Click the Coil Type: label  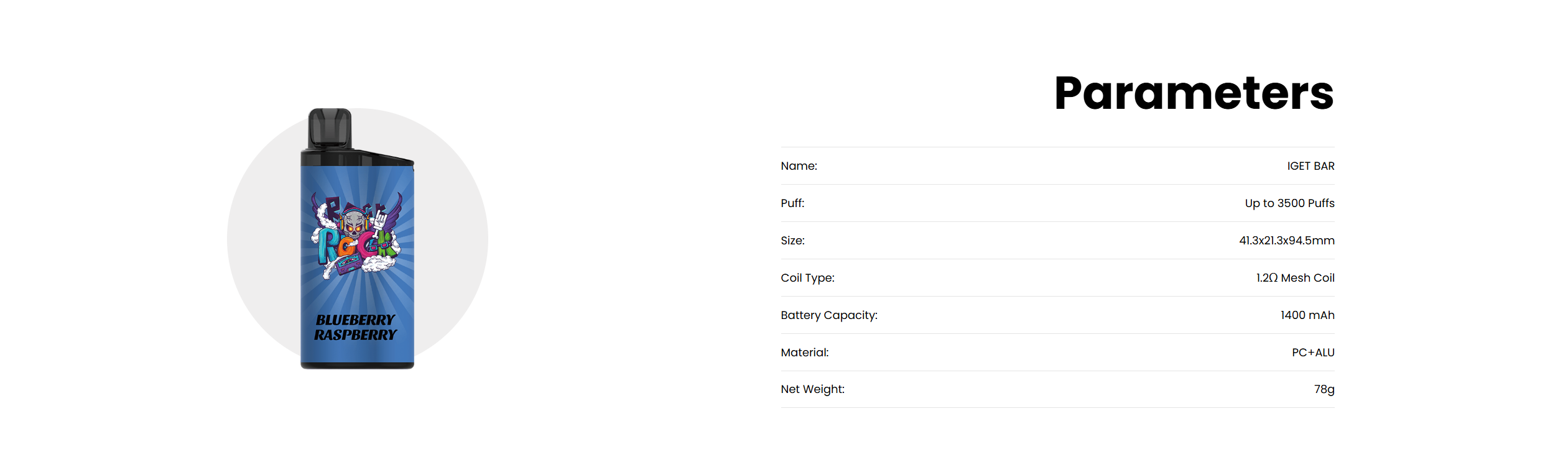click(x=807, y=278)
